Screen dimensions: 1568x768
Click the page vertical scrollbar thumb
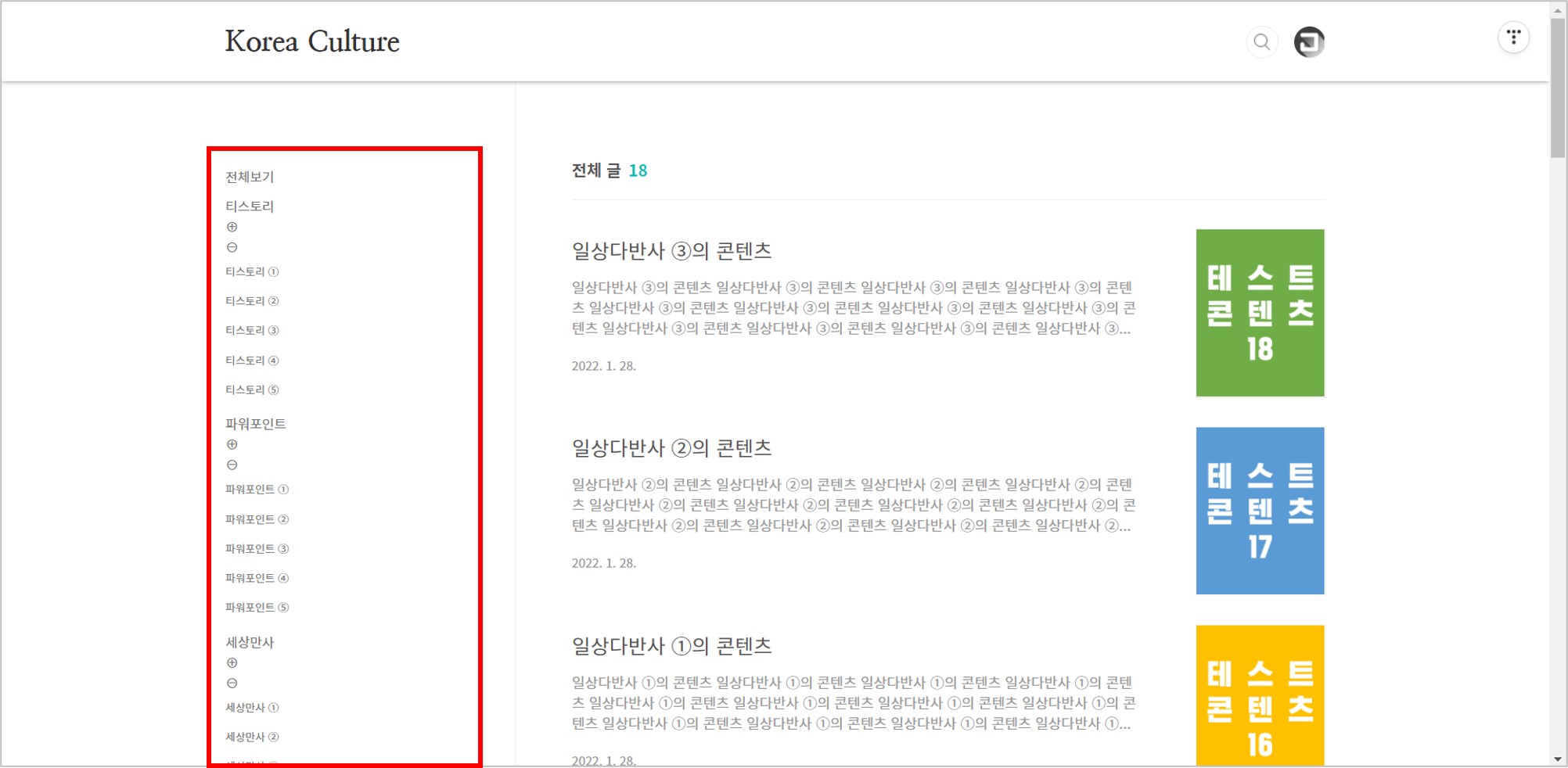tap(1558, 88)
